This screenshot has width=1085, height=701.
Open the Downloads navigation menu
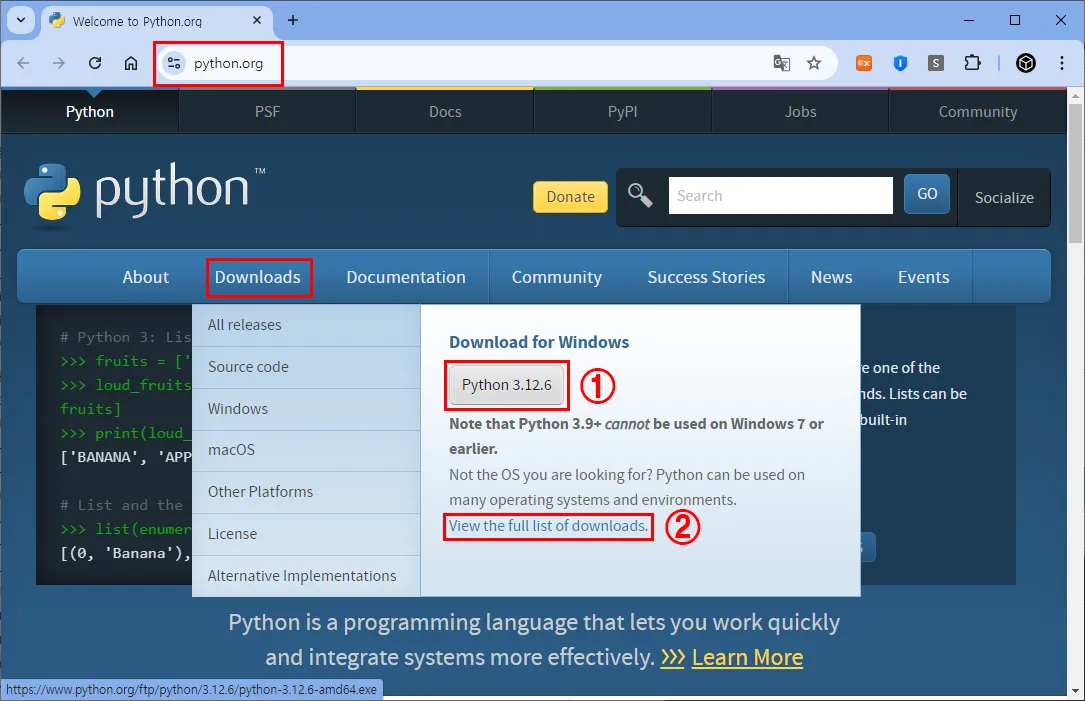tap(257, 277)
